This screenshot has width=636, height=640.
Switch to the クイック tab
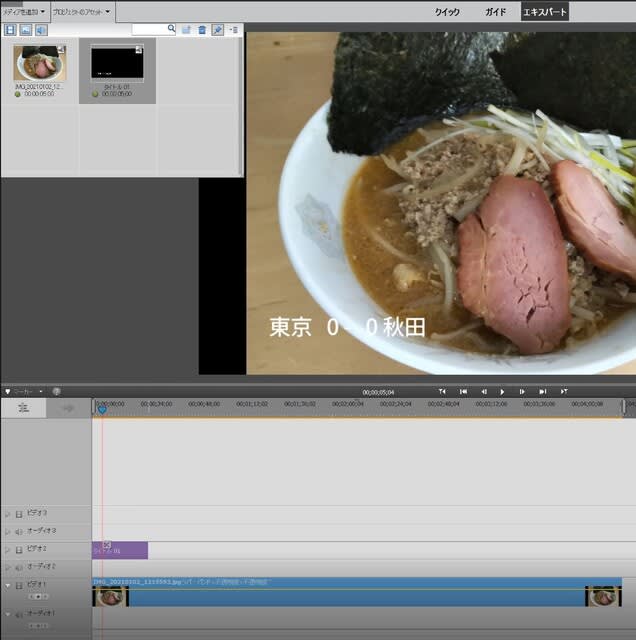(x=447, y=12)
